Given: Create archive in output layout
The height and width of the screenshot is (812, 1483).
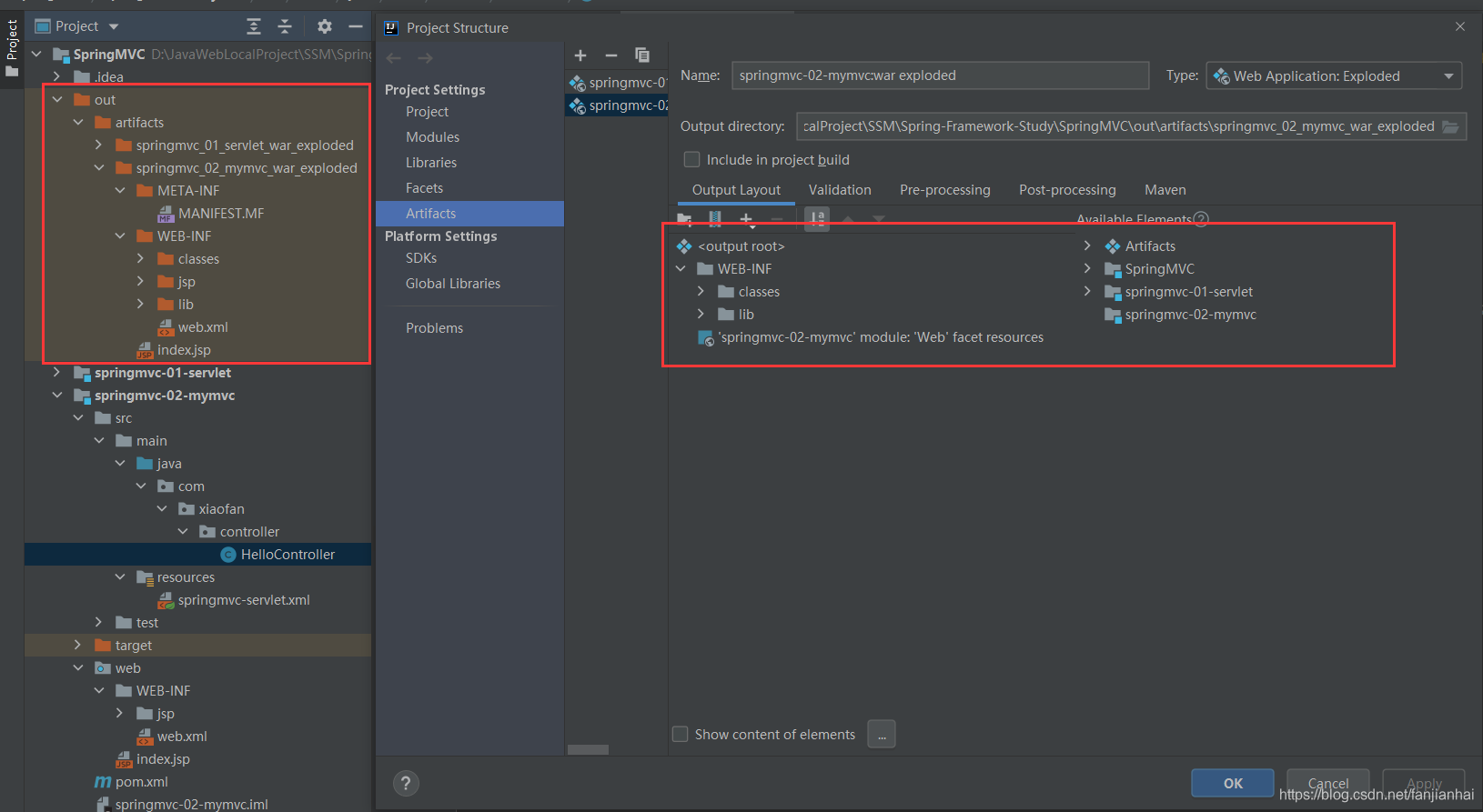Looking at the screenshot, I should click(715, 219).
